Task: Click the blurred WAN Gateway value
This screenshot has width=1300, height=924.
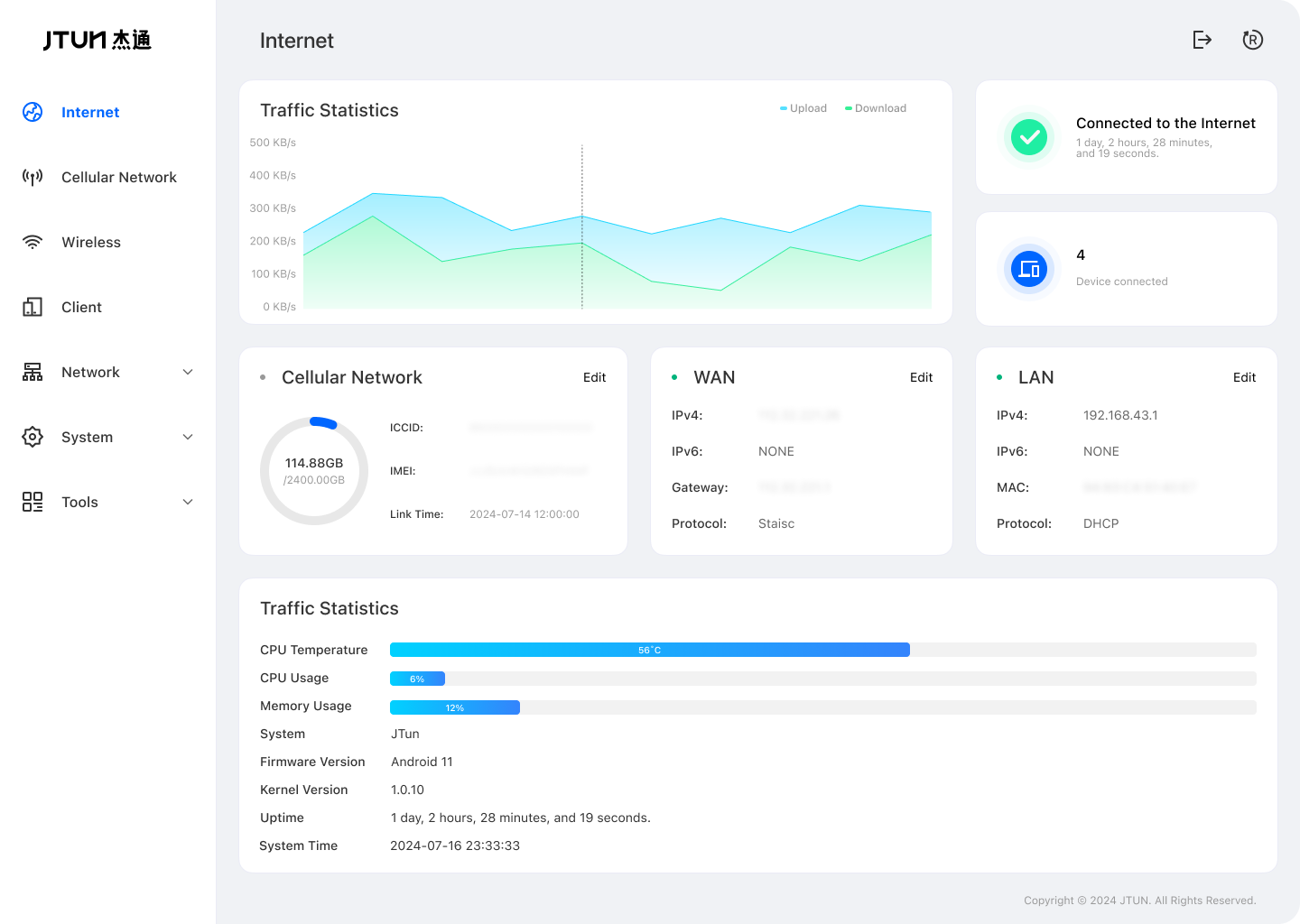Action: click(x=794, y=487)
